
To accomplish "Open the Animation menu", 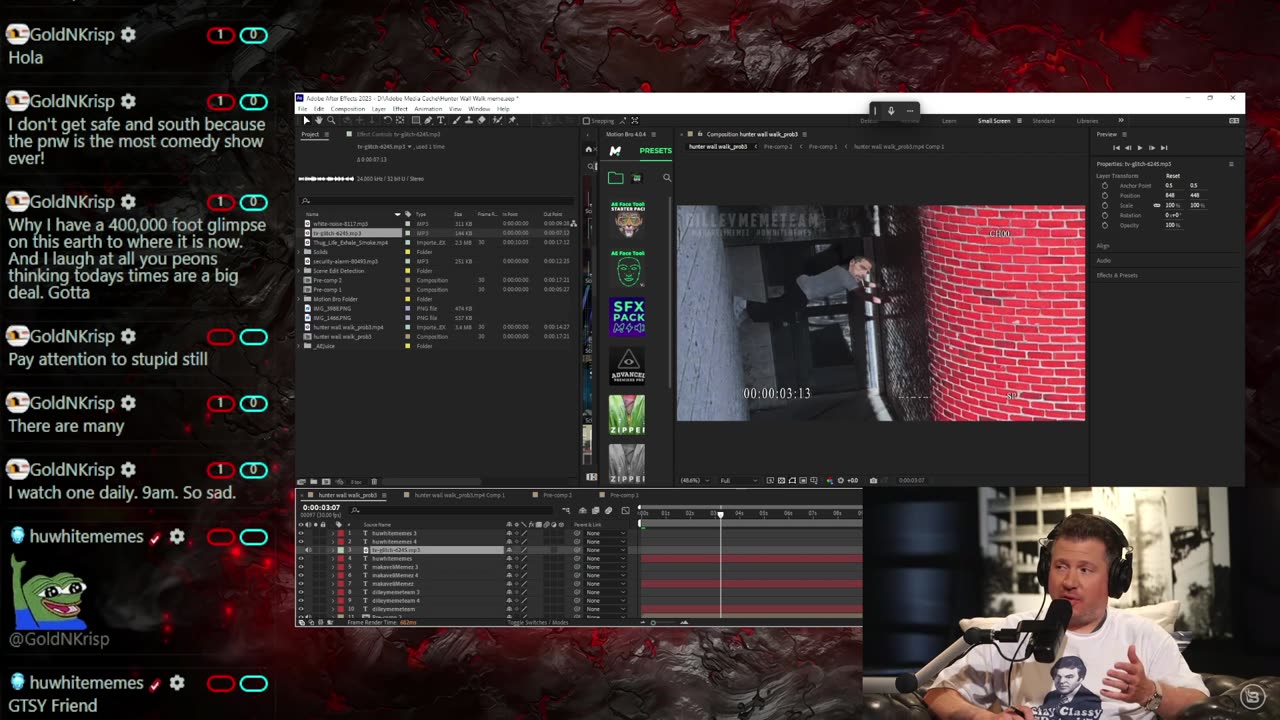I will point(428,109).
